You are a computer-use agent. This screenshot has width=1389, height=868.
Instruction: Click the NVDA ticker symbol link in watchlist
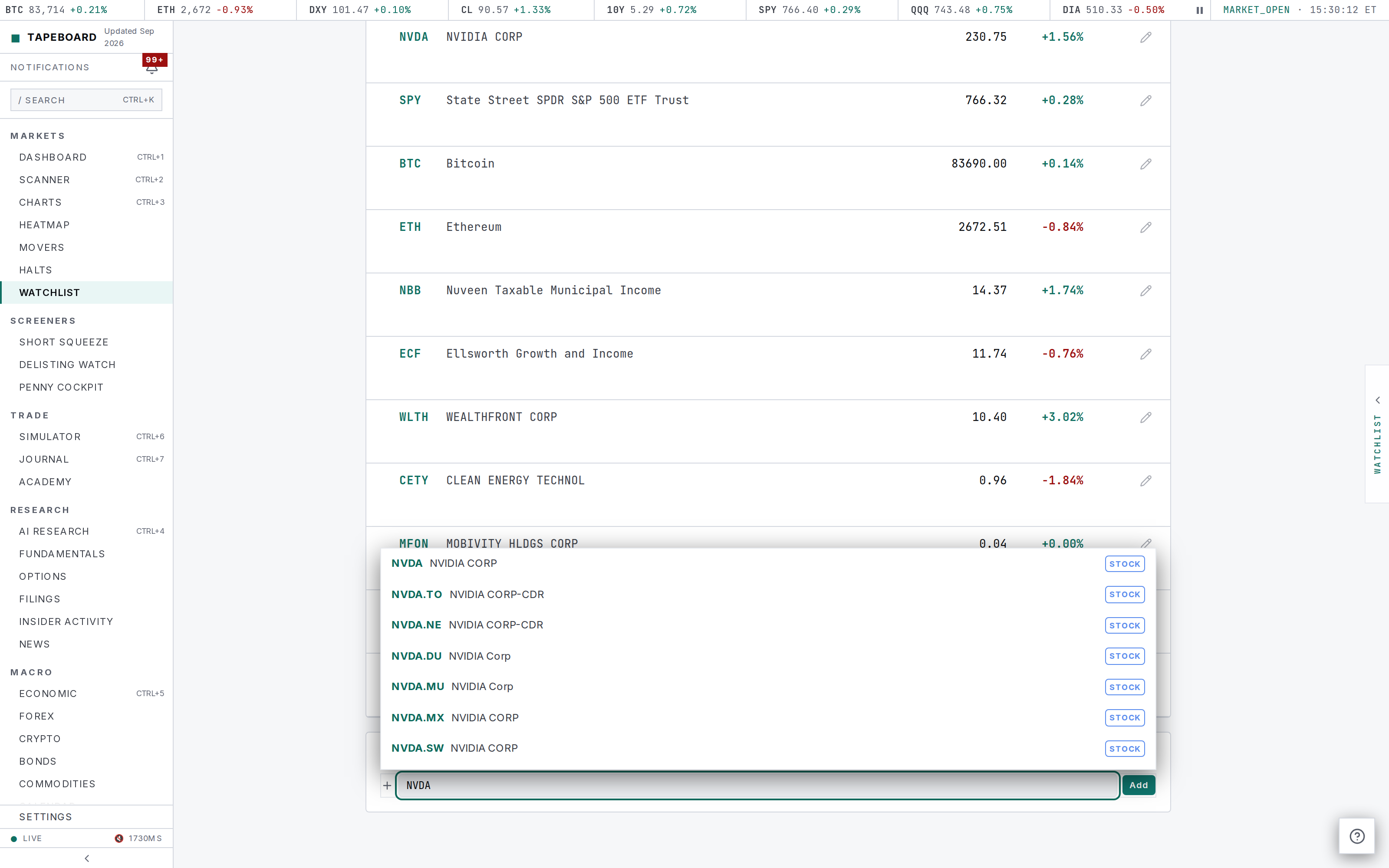point(414,37)
